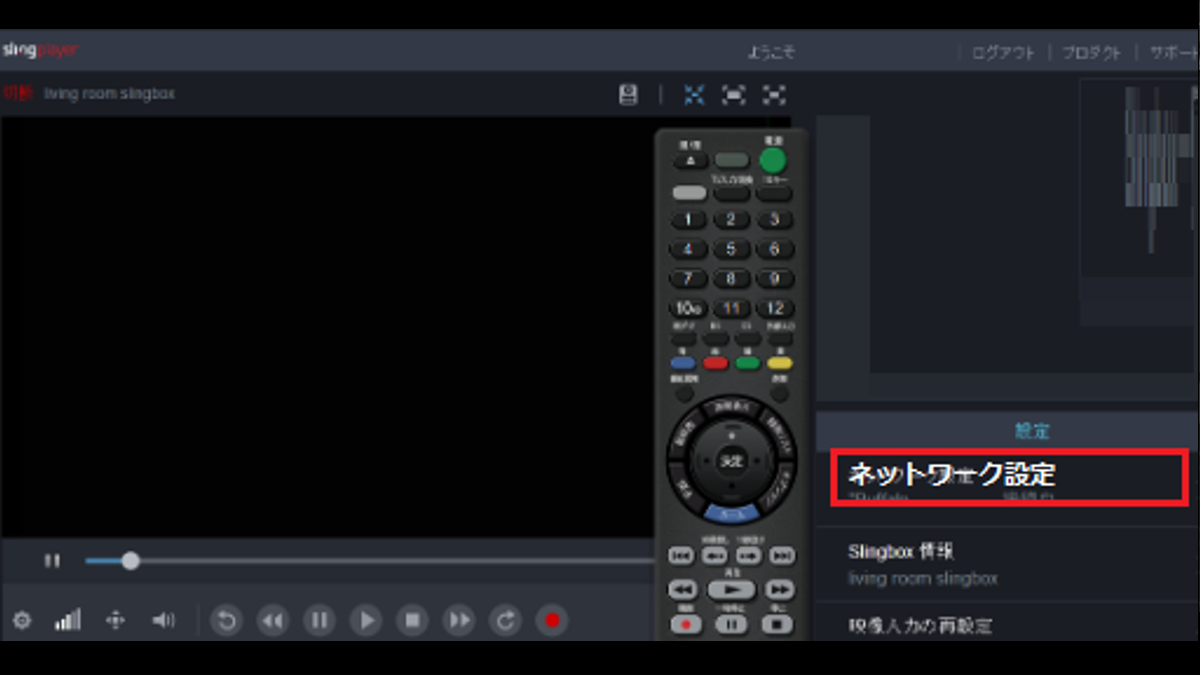Click the eject button on the virtual remote
1200x675 pixels.
(690, 160)
